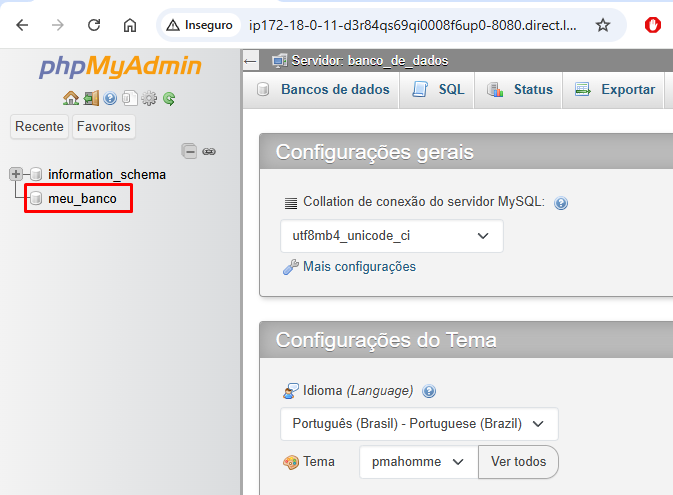Click the server monitor icon in breadcrumb
The width and height of the screenshot is (673, 495).
tap(279, 61)
